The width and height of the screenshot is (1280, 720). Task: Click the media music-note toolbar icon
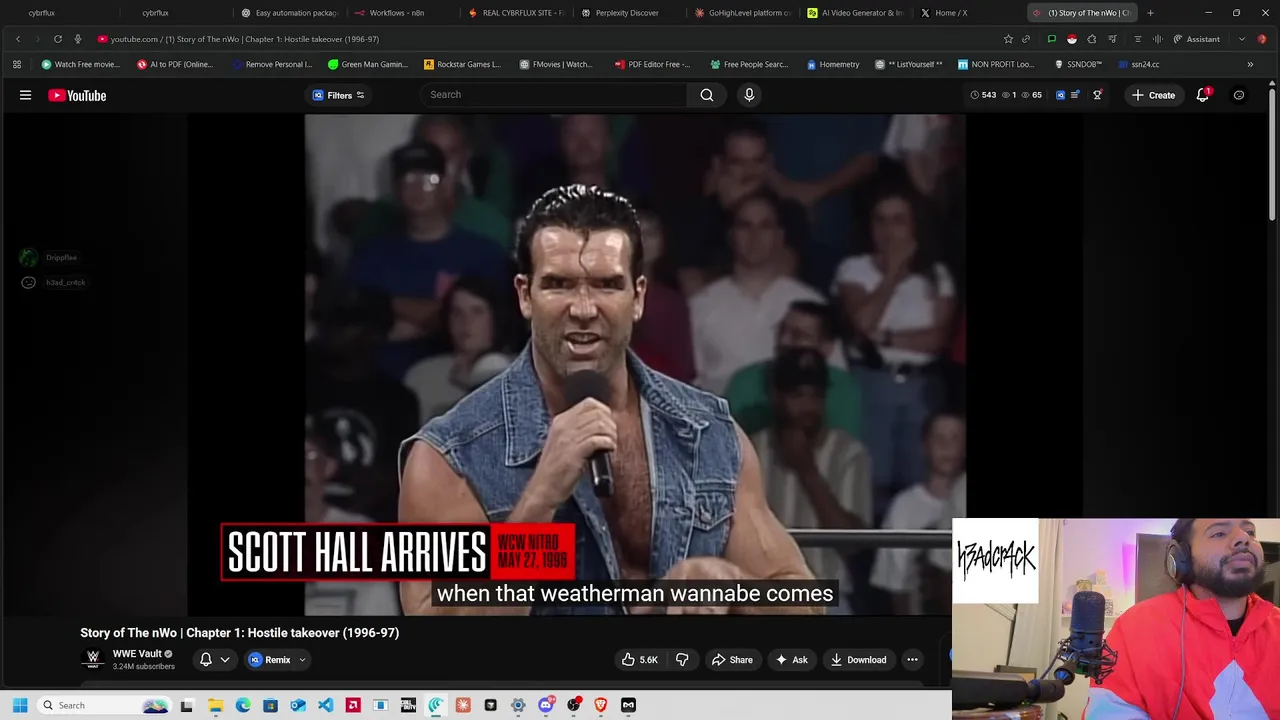[1112, 39]
